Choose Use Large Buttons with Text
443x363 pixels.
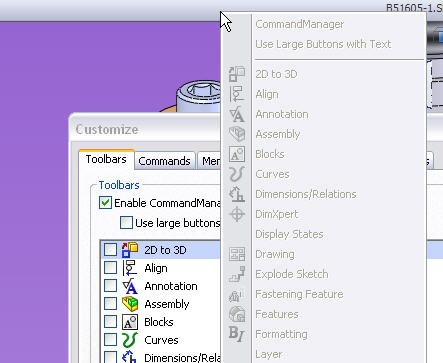pos(323,44)
